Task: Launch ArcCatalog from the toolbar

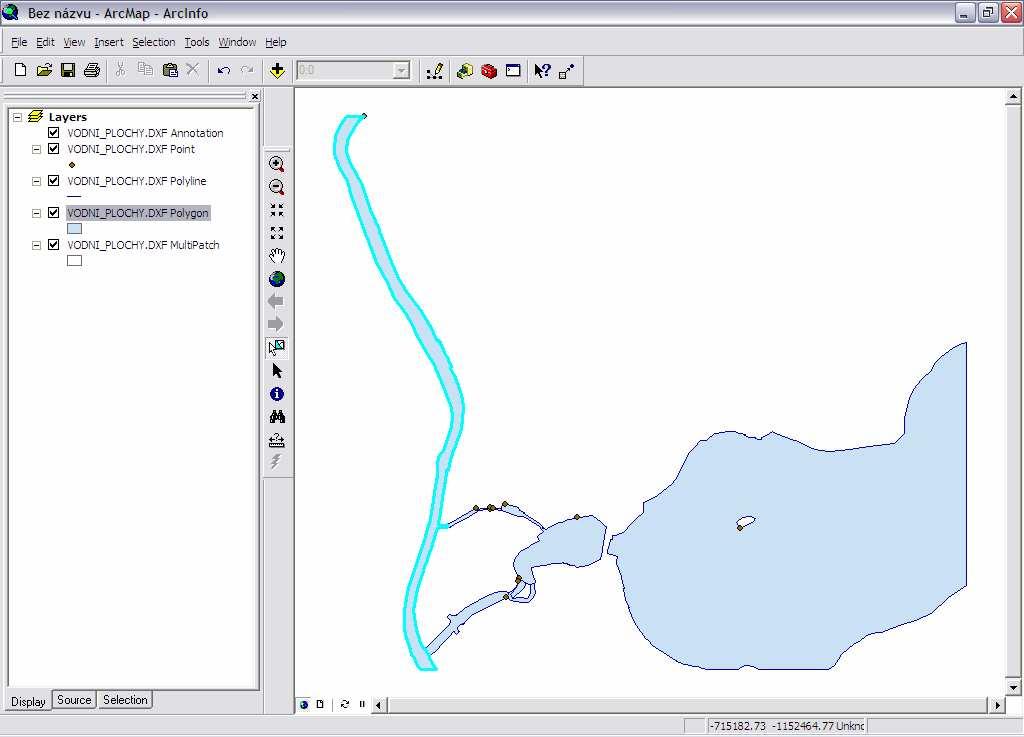Action: pos(465,71)
